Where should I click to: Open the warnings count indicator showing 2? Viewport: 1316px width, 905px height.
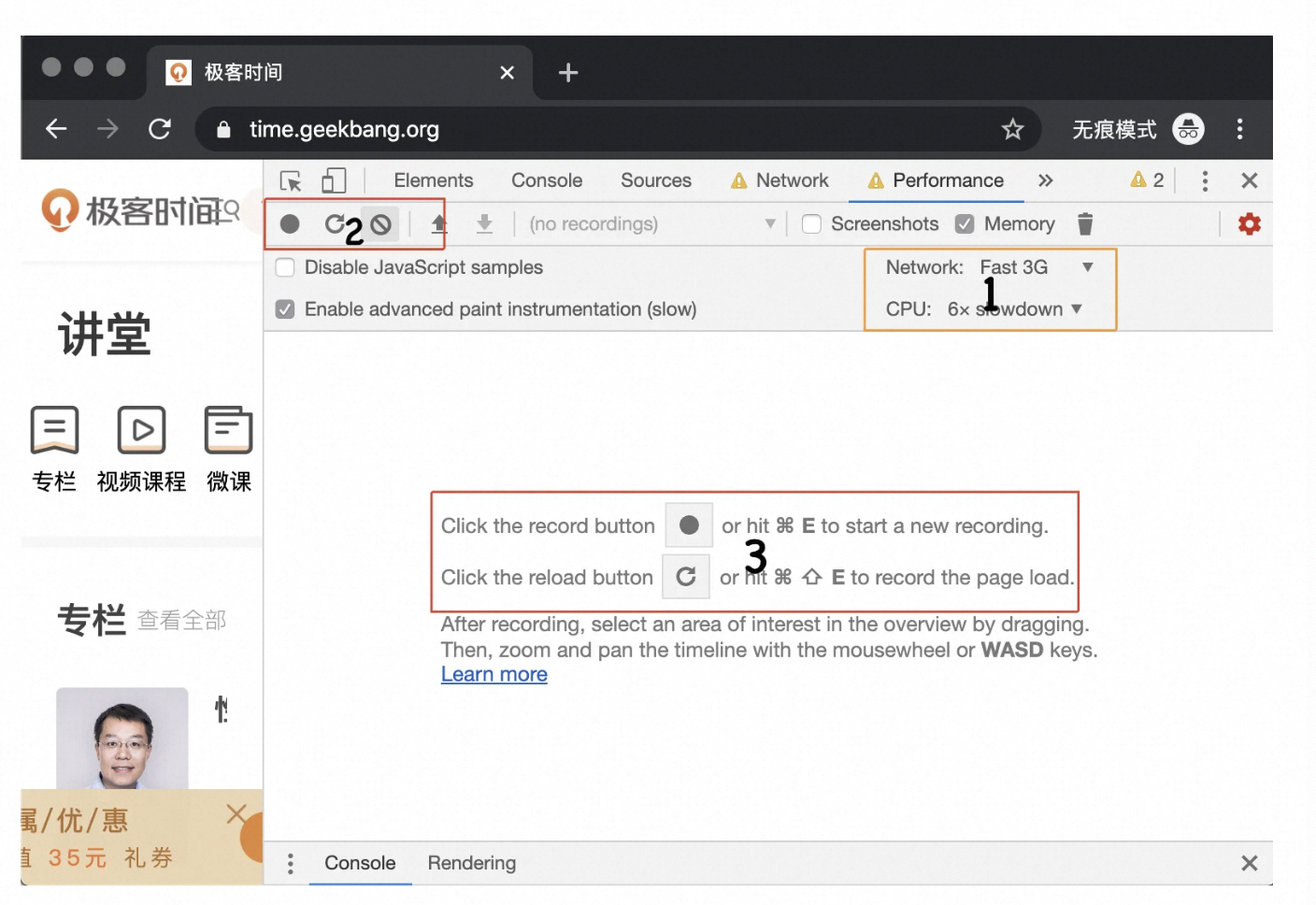pos(1147,180)
